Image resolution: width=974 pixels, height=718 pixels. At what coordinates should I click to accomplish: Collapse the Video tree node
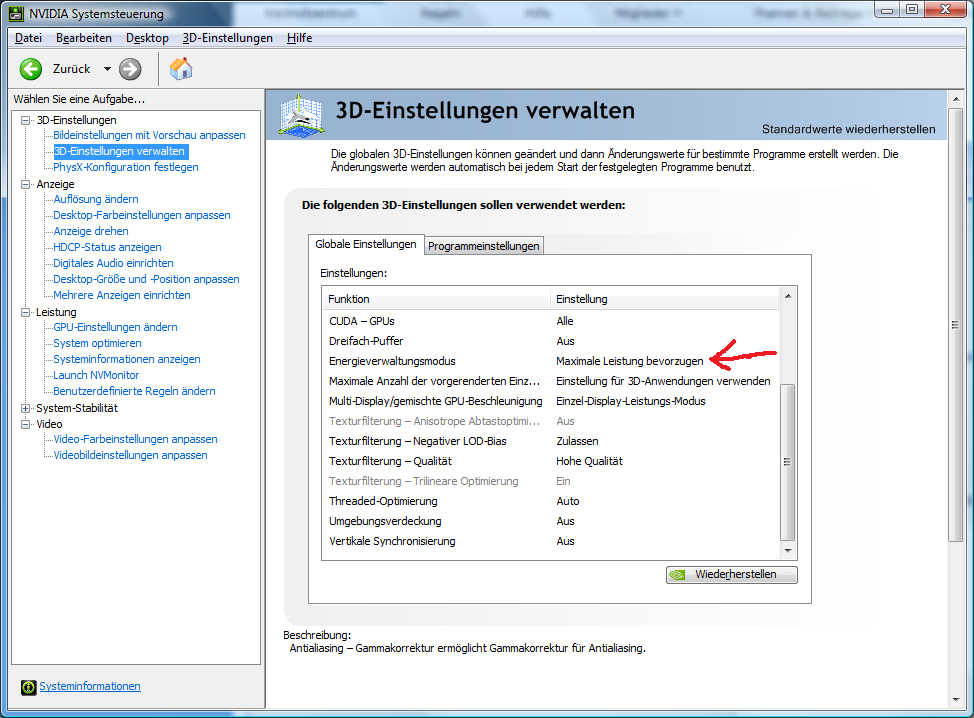click(x=25, y=424)
